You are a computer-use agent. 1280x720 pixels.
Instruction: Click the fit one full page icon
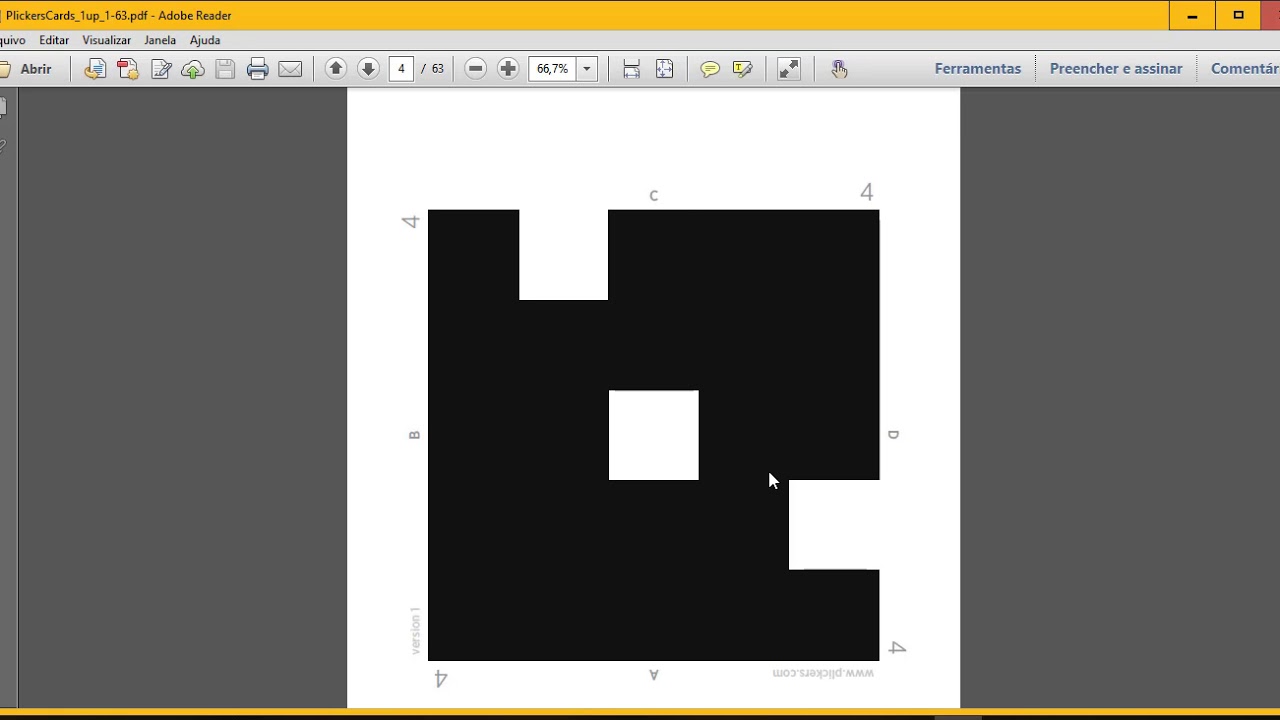(x=664, y=69)
